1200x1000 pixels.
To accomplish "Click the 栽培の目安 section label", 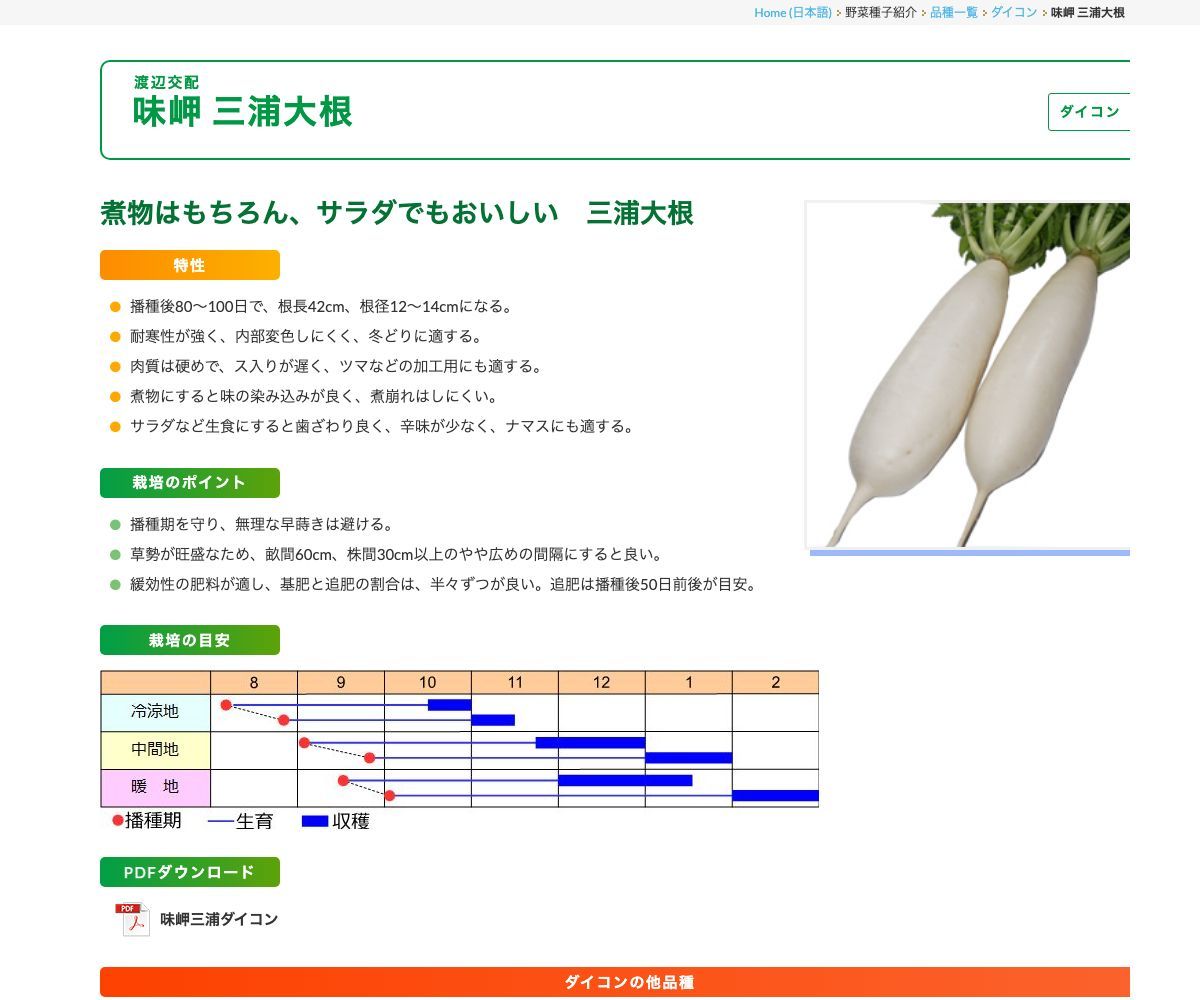I will 190,640.
